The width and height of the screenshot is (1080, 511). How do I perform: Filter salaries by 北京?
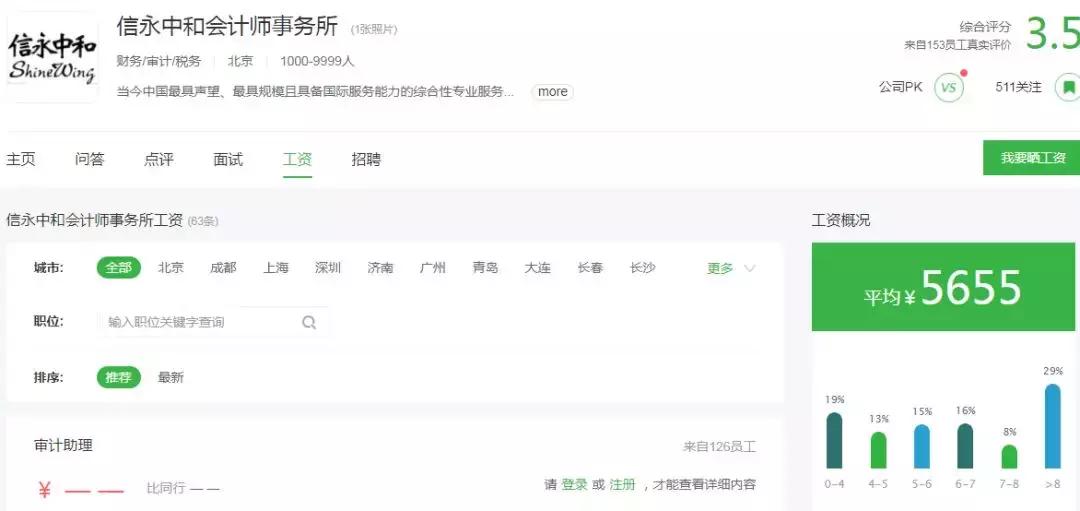pos(171,268)
